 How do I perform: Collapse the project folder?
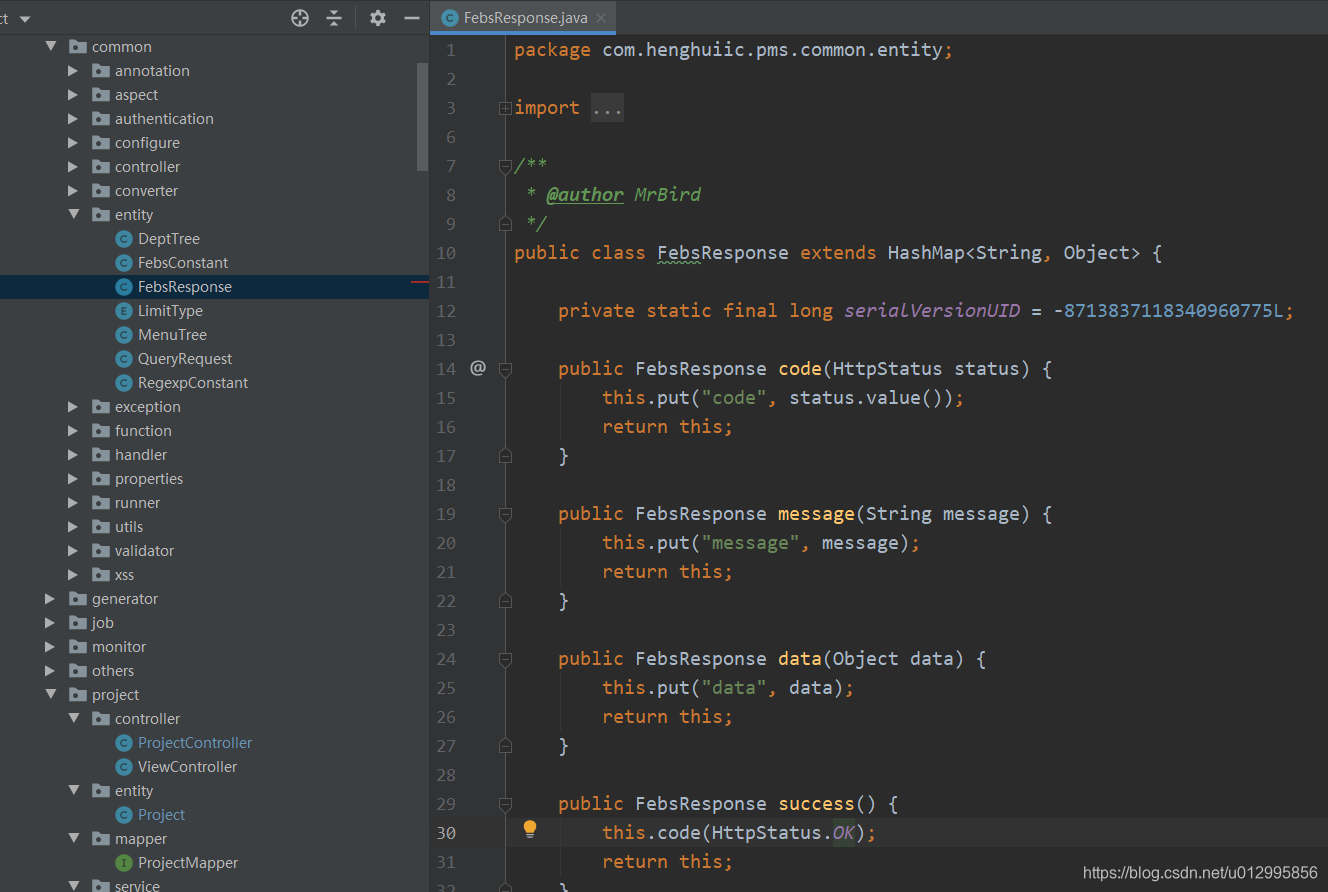click(x=50, y=694)
